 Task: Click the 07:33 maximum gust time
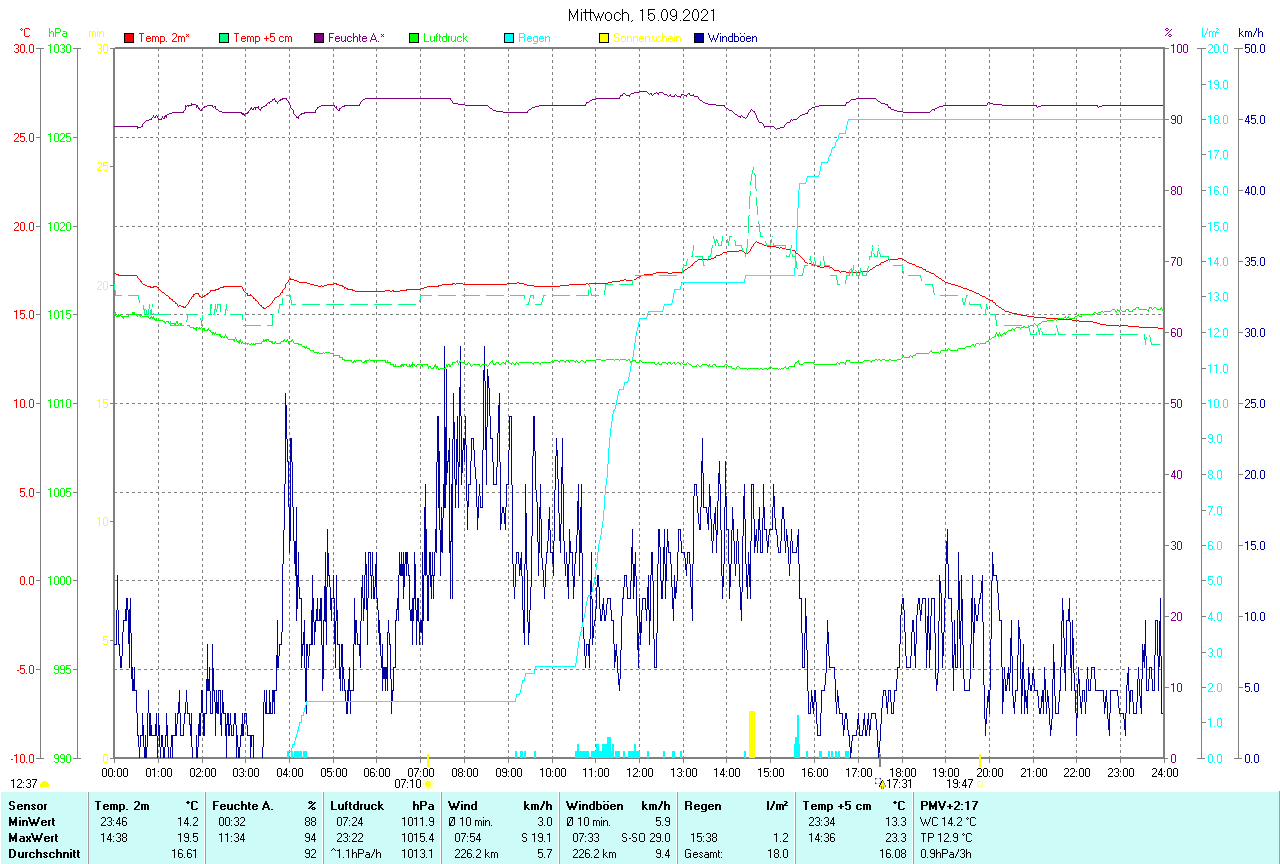coord(585,837)
